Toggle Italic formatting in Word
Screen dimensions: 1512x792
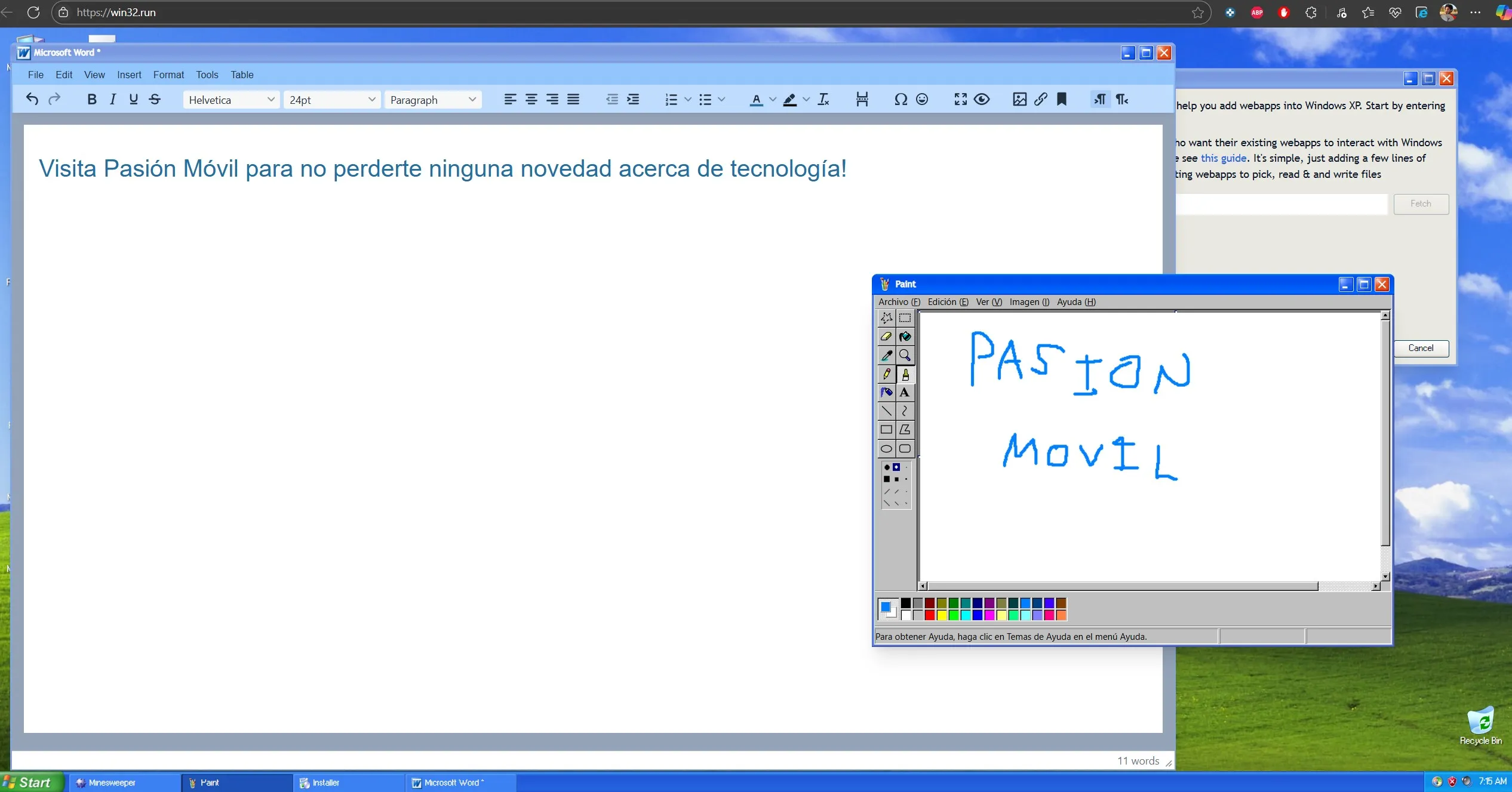[x=113, y=99]
